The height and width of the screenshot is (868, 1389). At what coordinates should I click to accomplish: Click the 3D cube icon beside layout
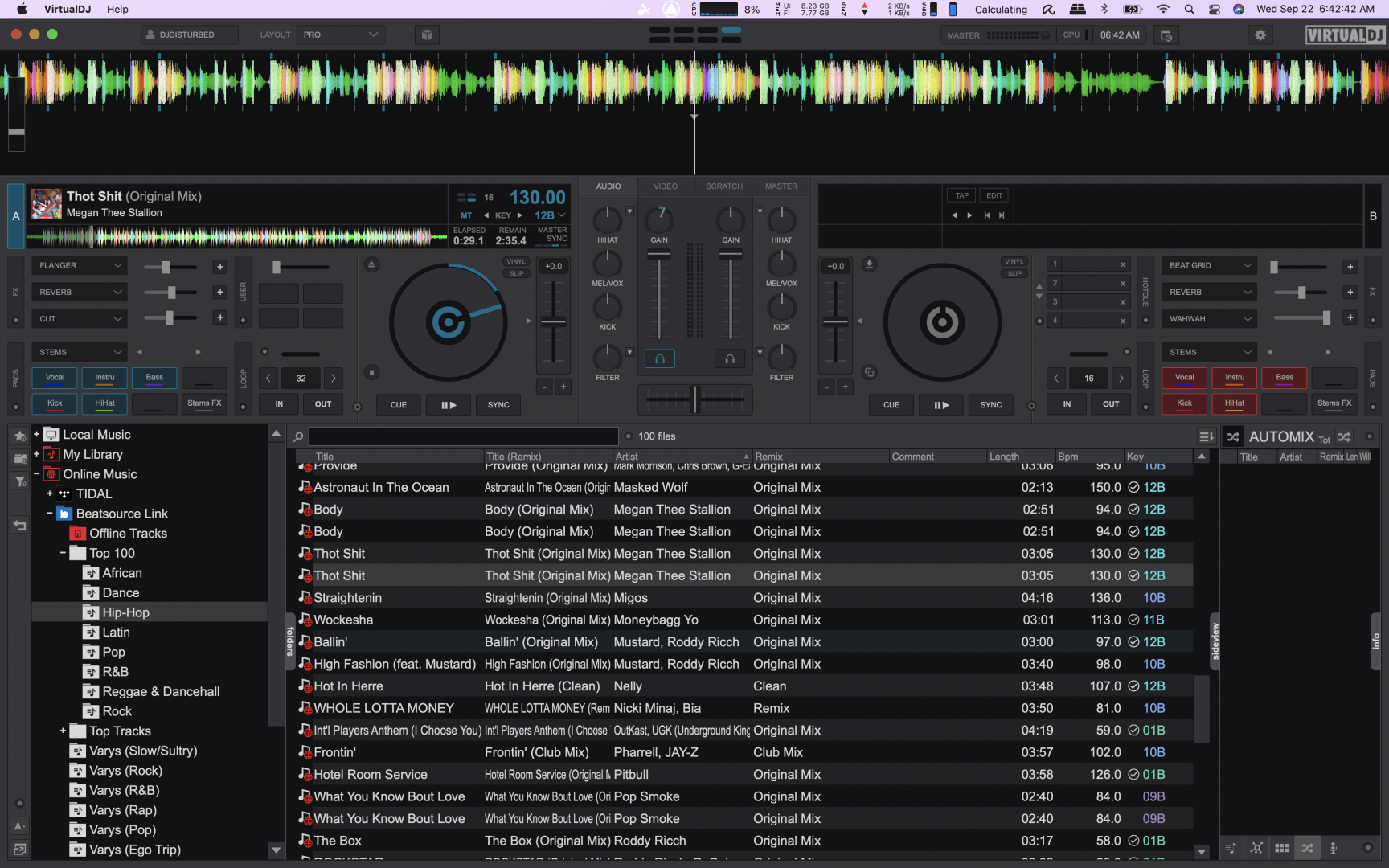(x=427, y=35)
